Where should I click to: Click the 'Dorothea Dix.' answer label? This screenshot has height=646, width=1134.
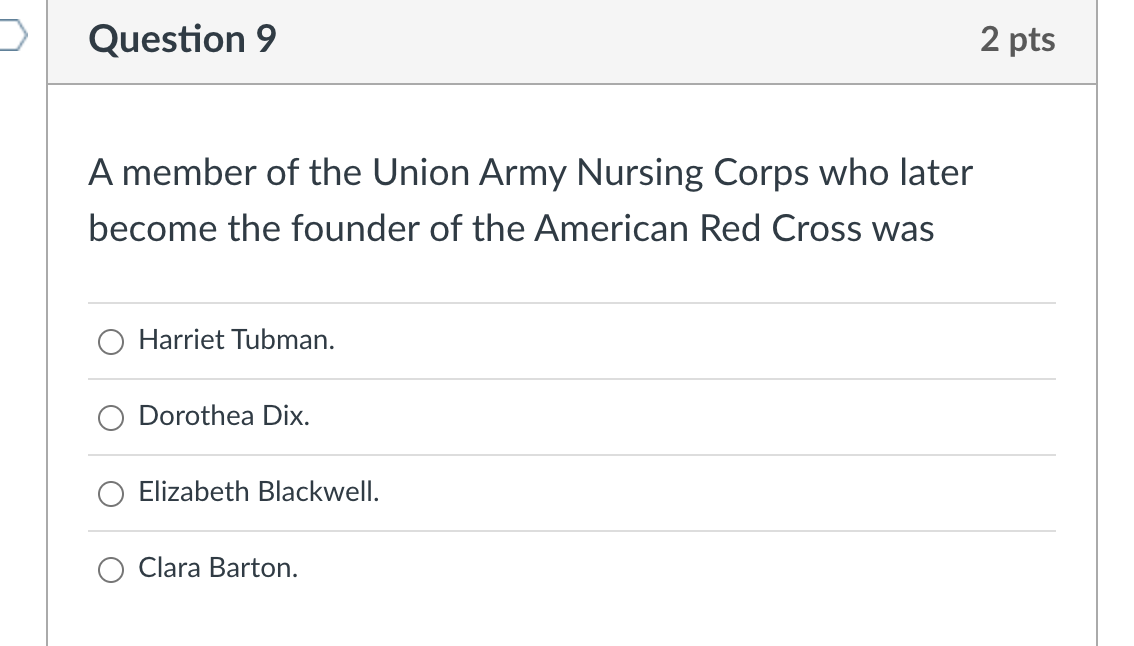[224, 416]
